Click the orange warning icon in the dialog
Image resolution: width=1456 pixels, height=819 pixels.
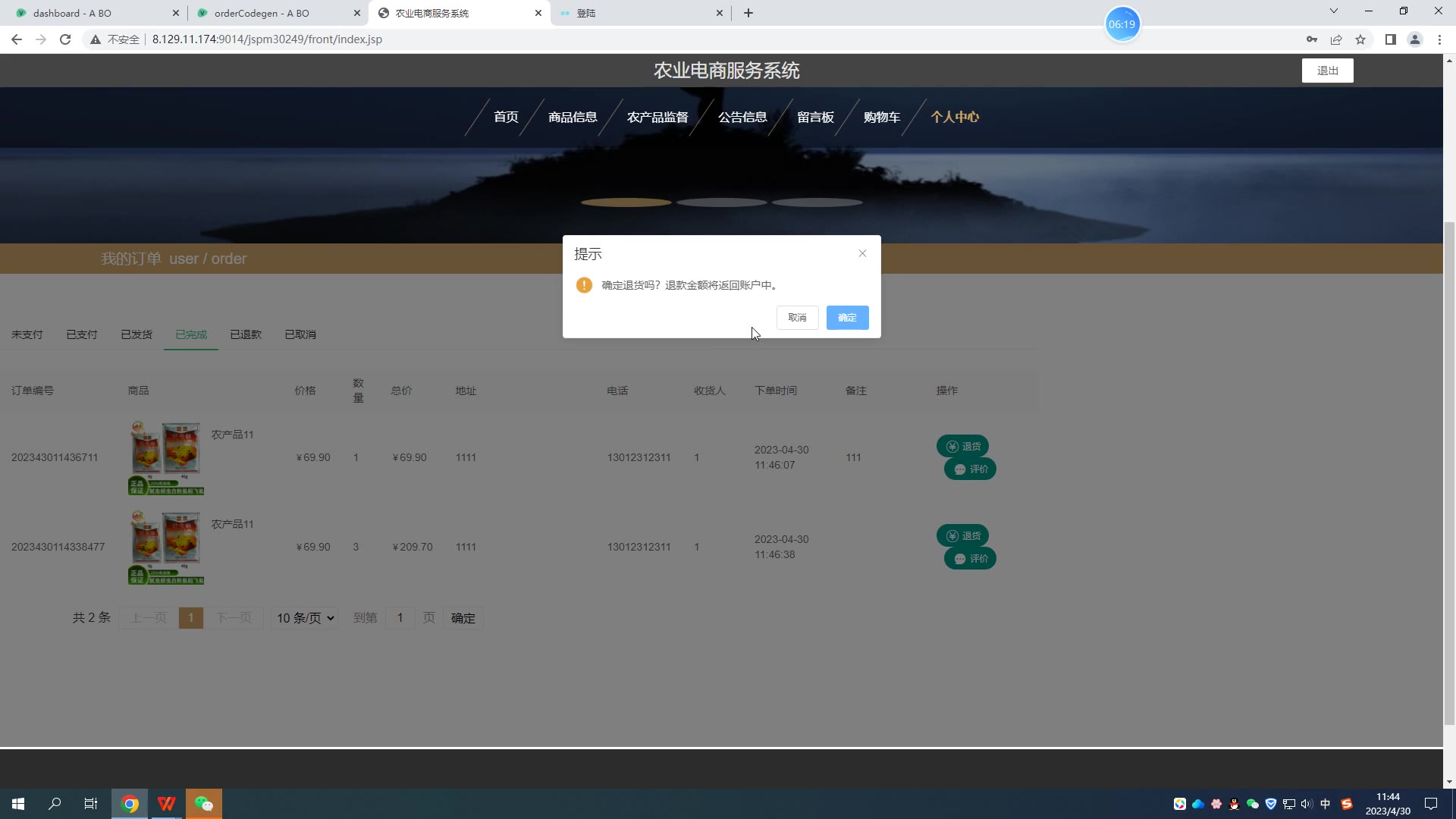pos(584,285)
